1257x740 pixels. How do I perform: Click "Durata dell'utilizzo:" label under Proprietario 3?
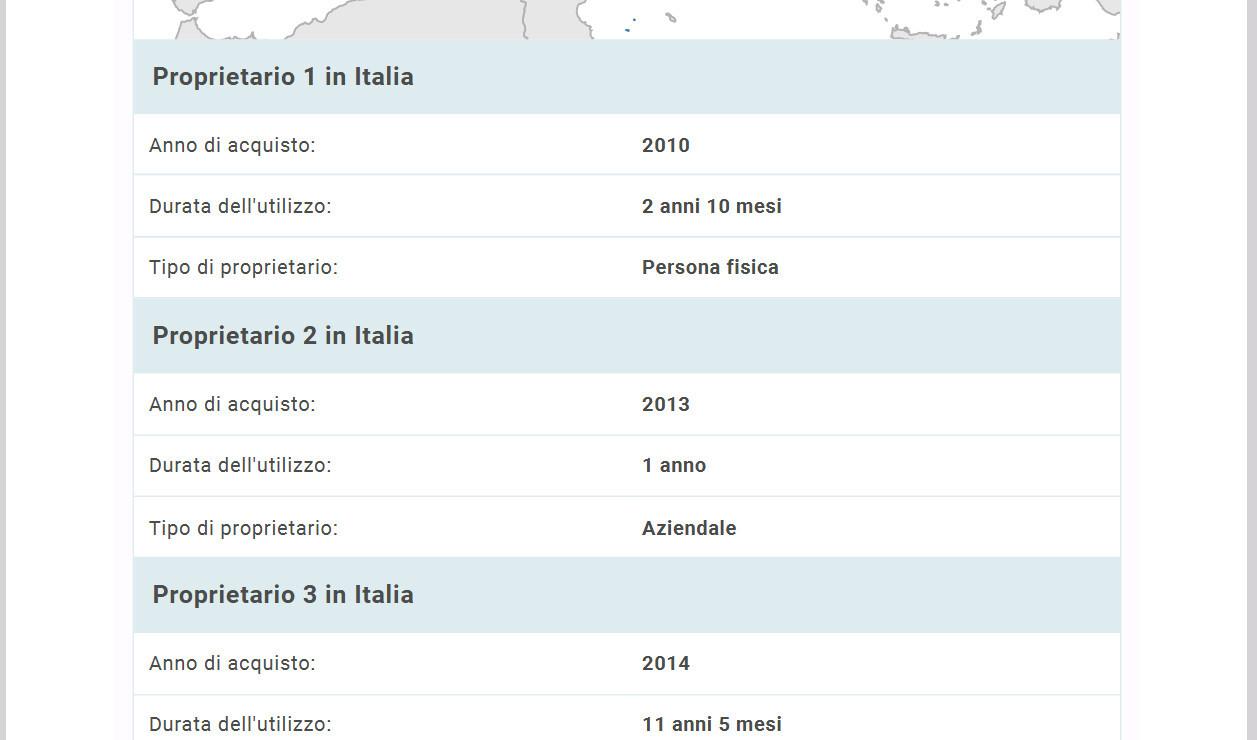coord(240,724)
